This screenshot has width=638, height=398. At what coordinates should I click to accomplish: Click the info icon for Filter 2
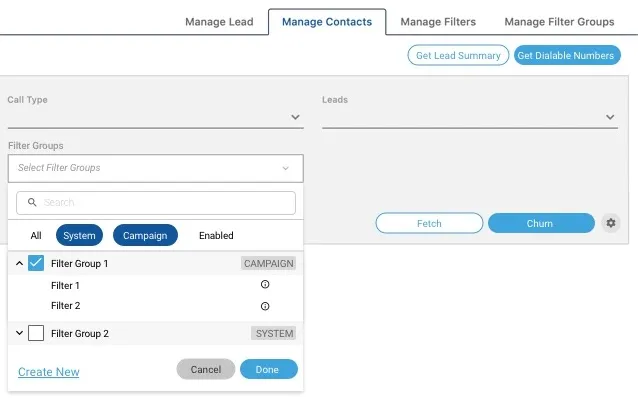[x=265, y=306]
